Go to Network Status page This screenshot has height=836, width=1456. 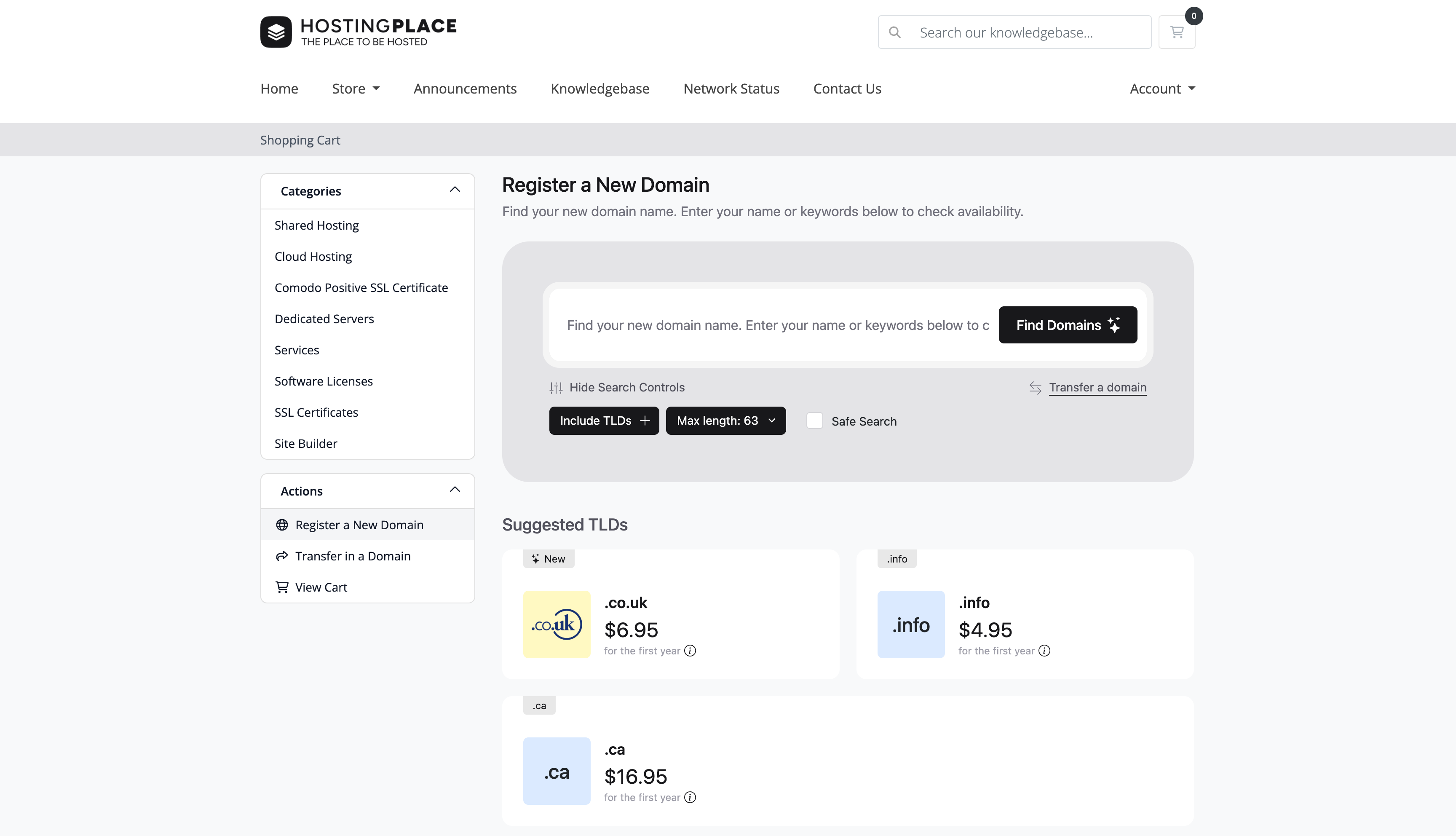(x=731, y=88)
